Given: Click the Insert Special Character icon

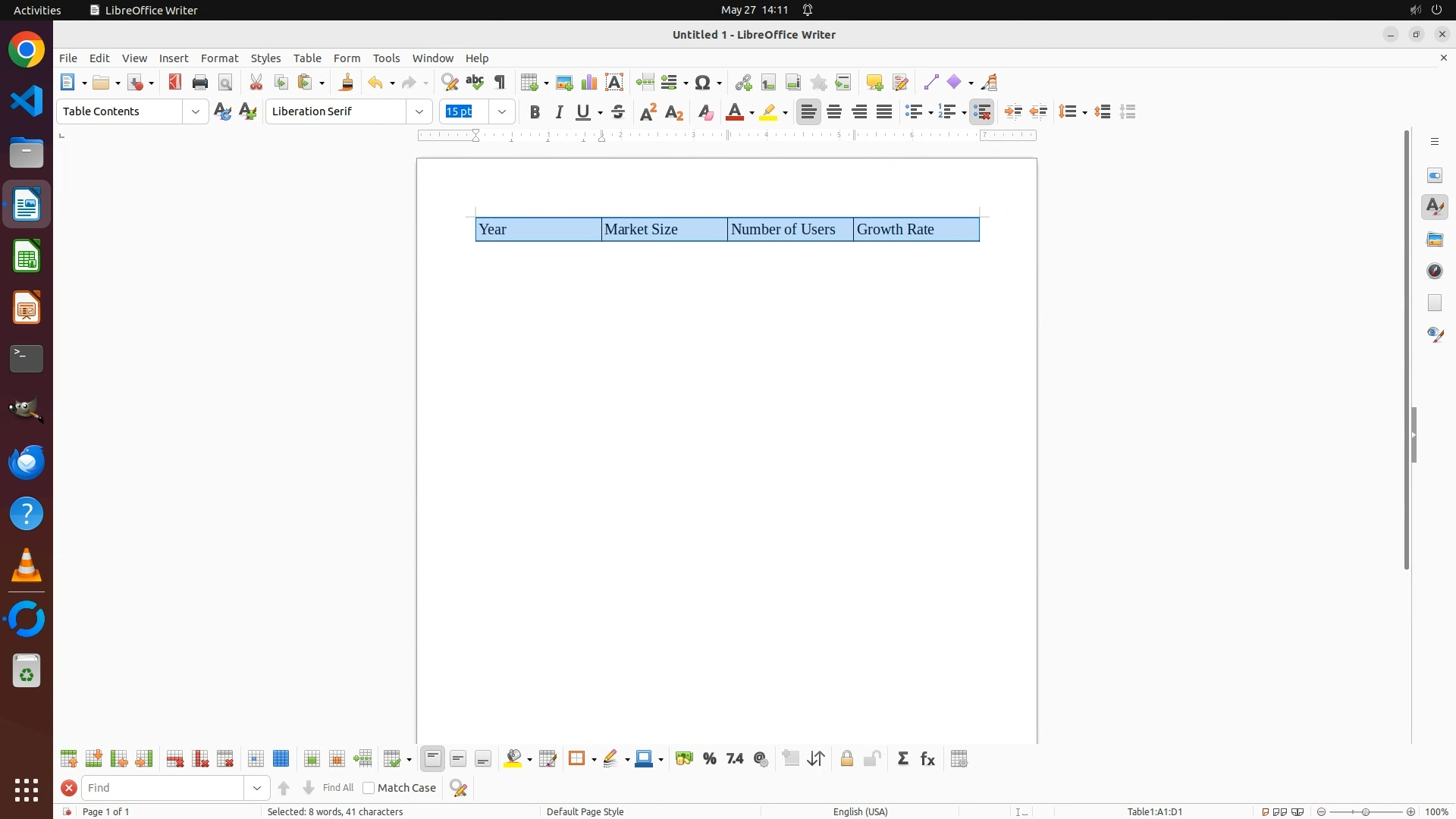Looking at the screenshot, I should tap(703, 82).
